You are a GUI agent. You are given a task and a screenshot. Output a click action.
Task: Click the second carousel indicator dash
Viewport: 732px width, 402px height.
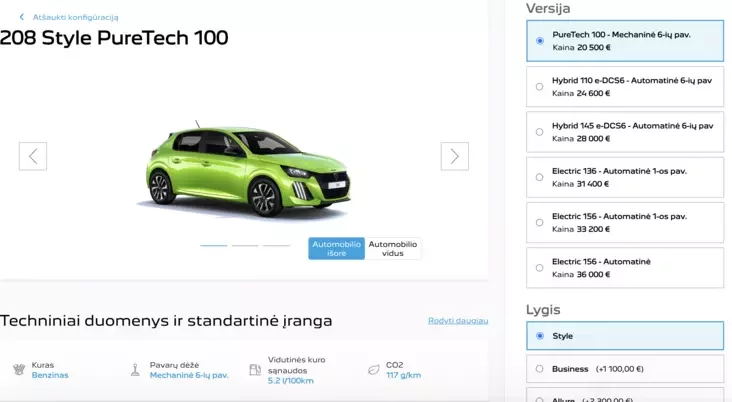point(245,245)
